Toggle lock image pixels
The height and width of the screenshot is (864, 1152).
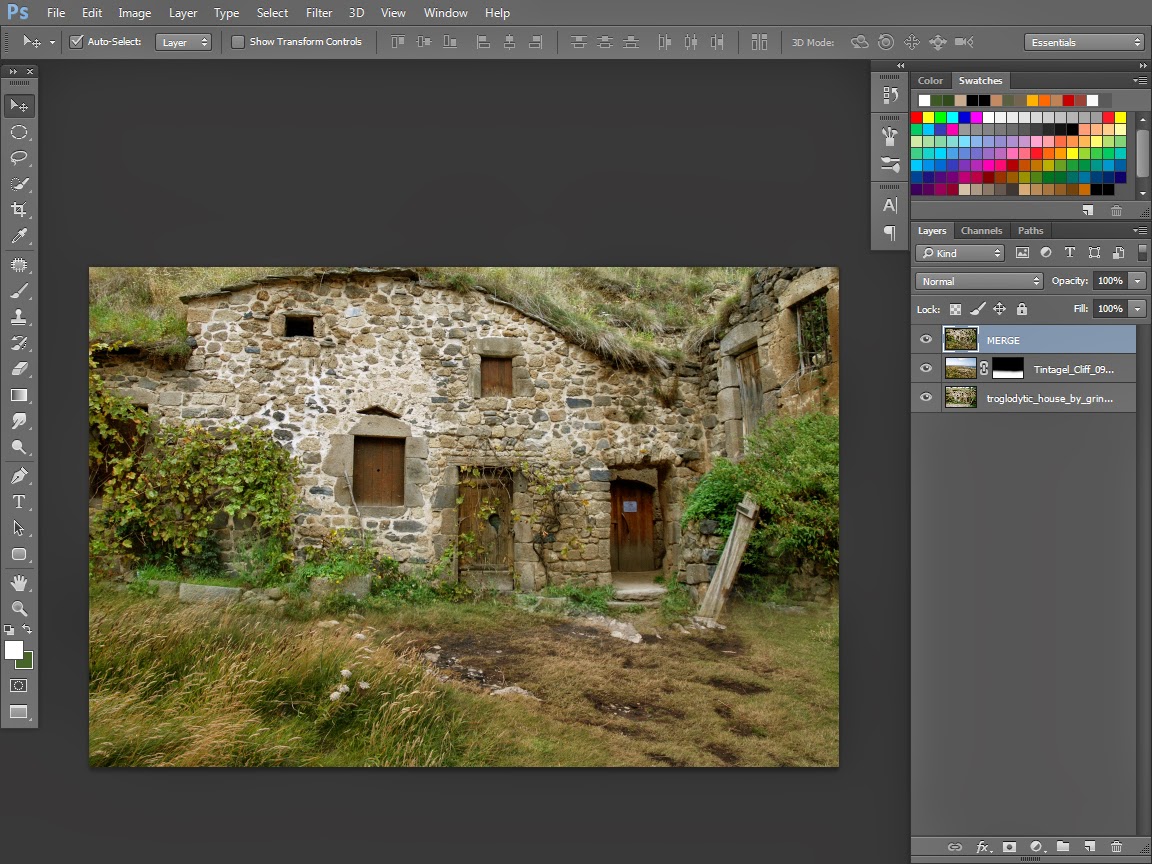click(x=977, y=309)
